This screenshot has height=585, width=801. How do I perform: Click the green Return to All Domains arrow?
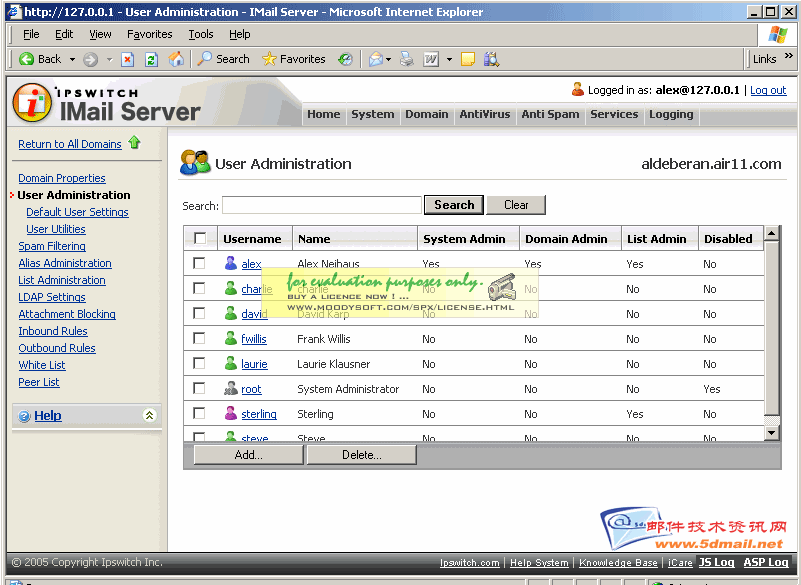click(135, 143)
